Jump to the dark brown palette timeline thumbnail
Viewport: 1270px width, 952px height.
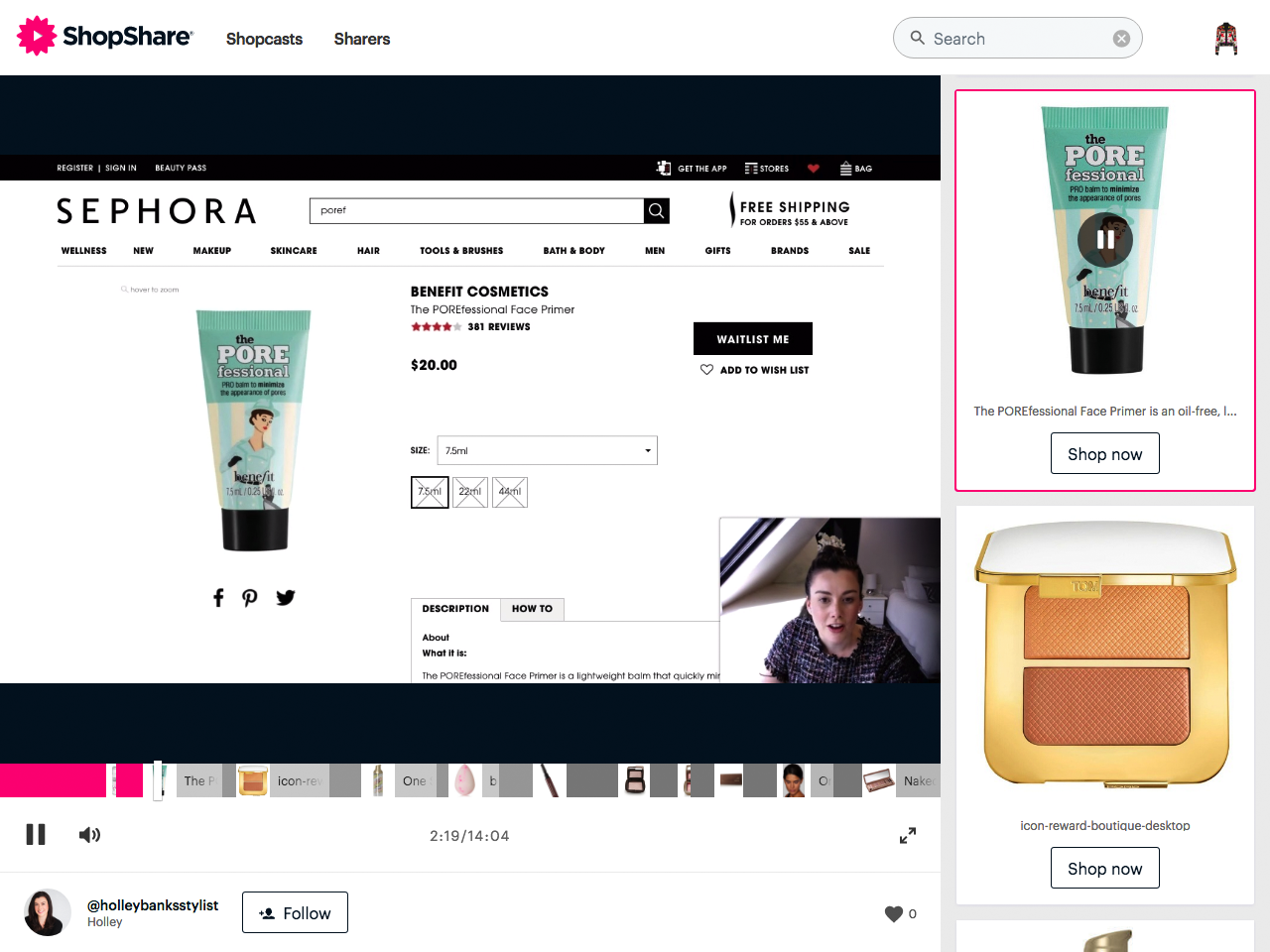coord(731,780)
